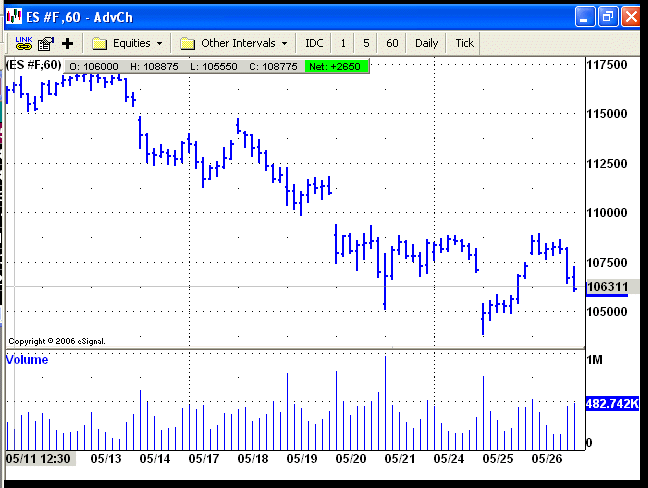This screenshot has height=488, width=648.
Task: Open the chart properties clipboard icon
Action: [46, 43]
